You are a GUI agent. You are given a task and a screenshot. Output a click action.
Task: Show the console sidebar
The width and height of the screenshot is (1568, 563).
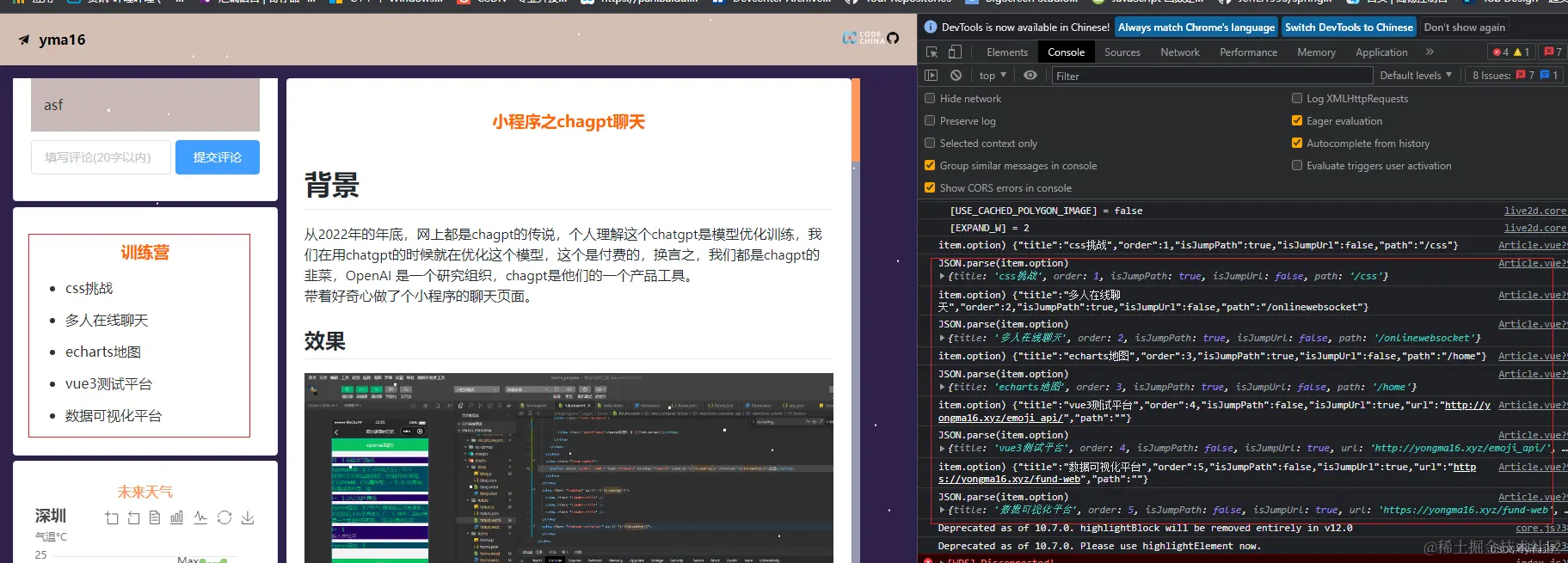[x=932, y=76]
